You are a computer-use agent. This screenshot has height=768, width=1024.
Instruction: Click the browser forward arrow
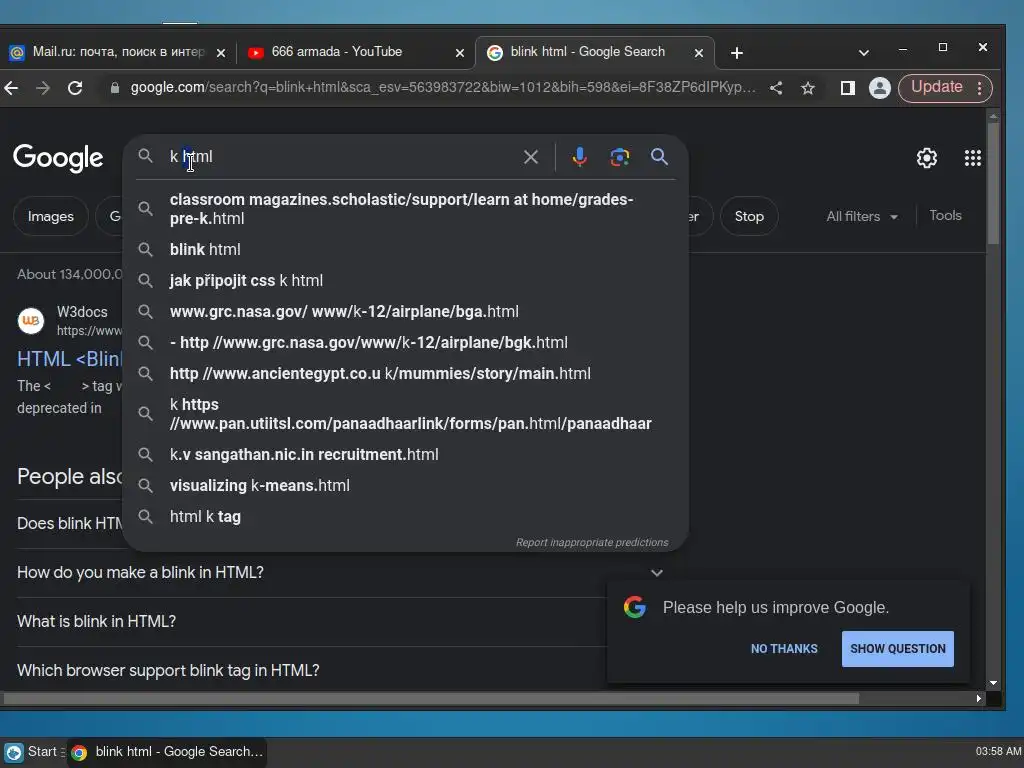[43, 88]
